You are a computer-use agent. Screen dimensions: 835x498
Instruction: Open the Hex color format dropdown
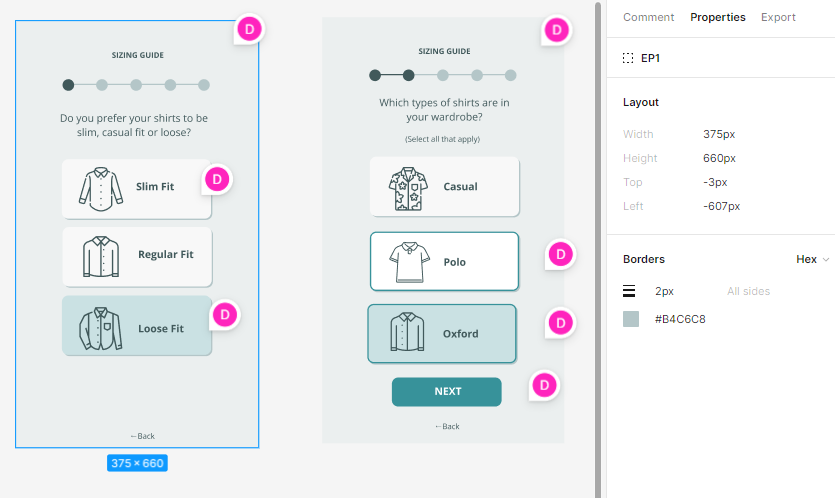coord(813,259)
